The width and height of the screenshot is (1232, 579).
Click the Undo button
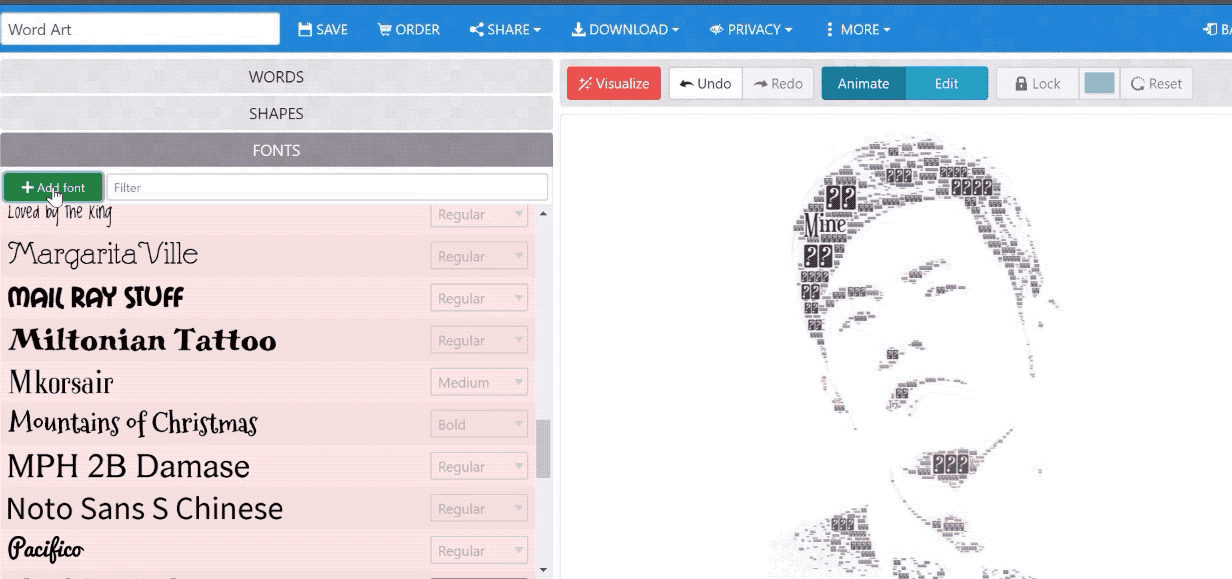click(x=705, y=83)
